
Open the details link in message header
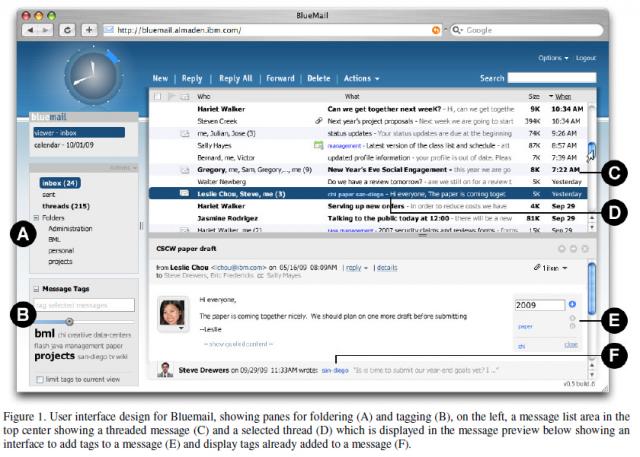tap(387, 268)
